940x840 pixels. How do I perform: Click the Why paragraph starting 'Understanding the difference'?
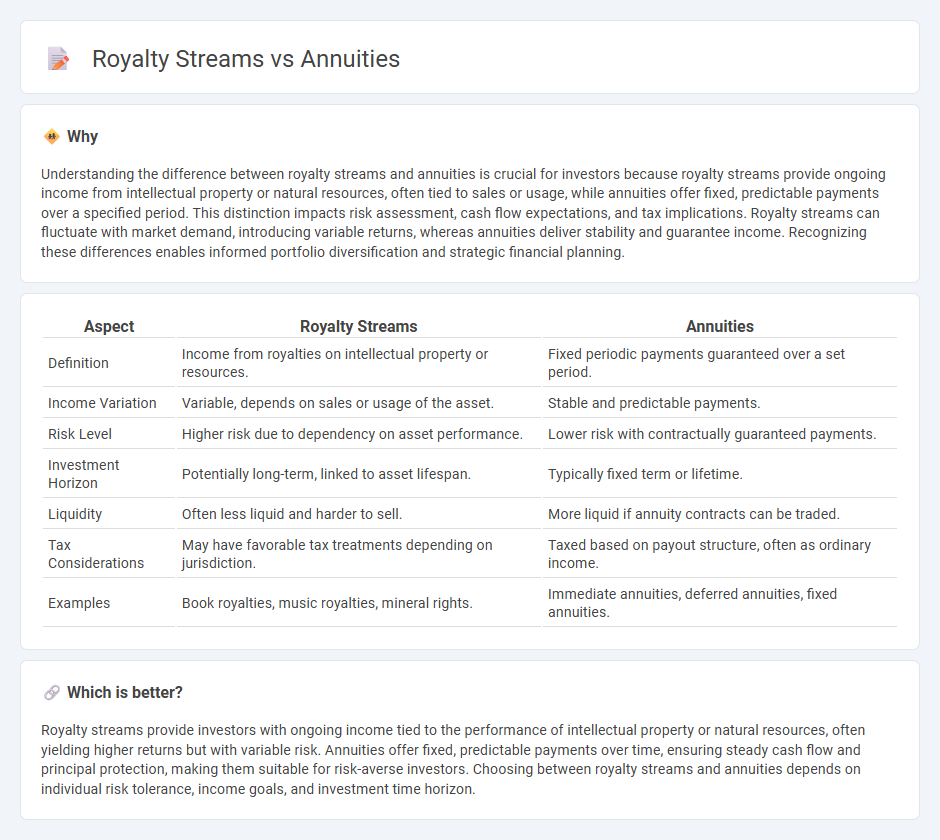pyautogui.click(x=463, y=213)
